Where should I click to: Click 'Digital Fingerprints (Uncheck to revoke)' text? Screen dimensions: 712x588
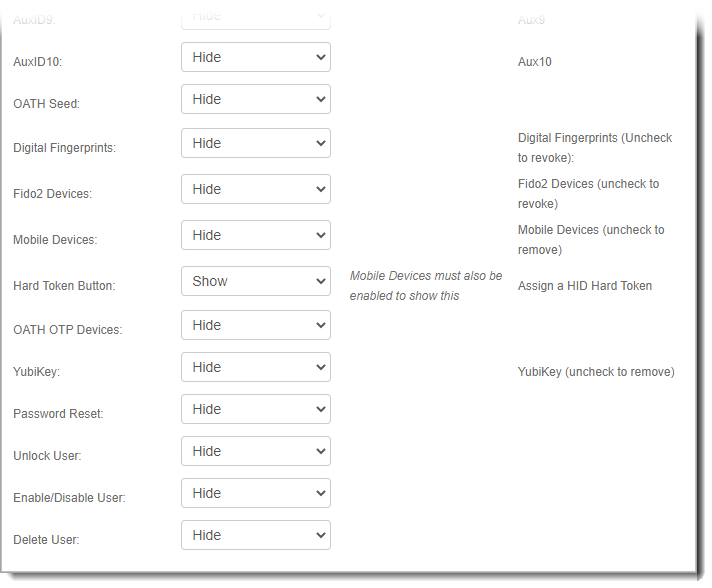[x=594, y=148]
